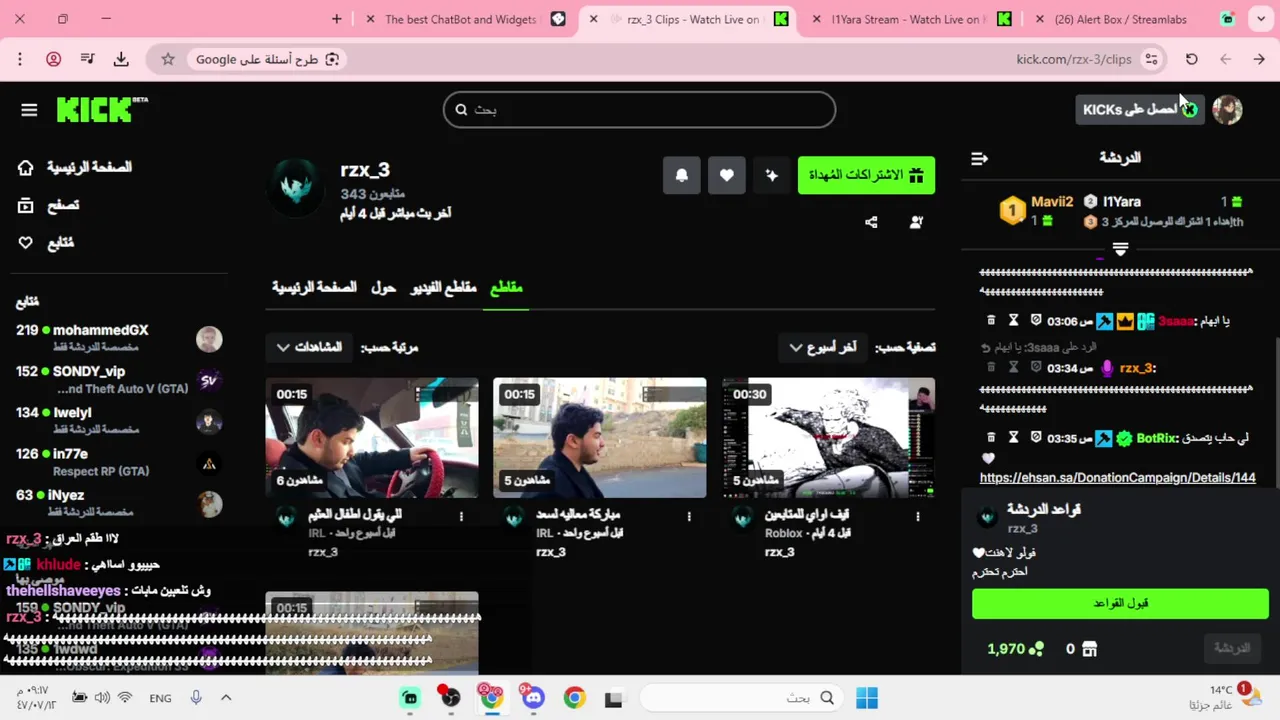Open the آخر أسبوع filter dropdown
Viewport: 1280px width, 720px height.
click(x=823, y=347)
